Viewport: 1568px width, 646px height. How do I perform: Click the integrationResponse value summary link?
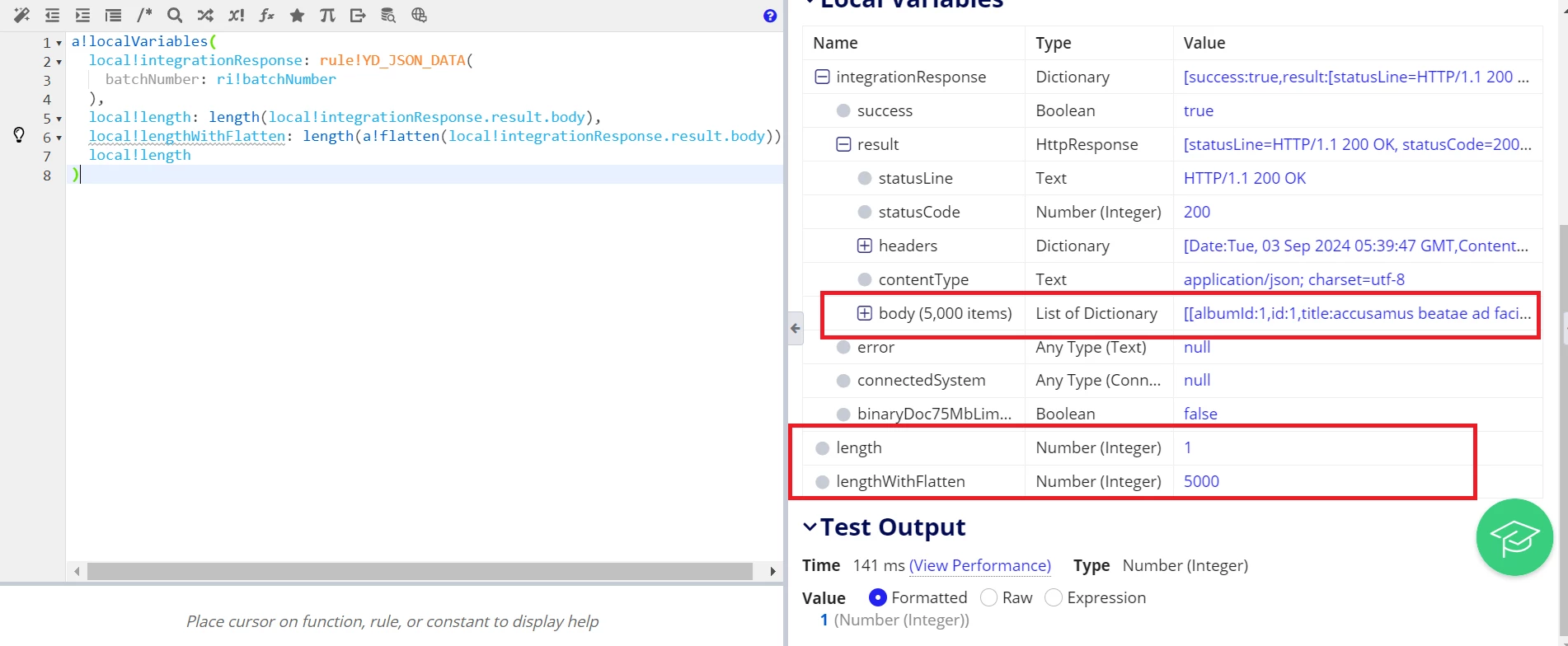coord(1356,77)
